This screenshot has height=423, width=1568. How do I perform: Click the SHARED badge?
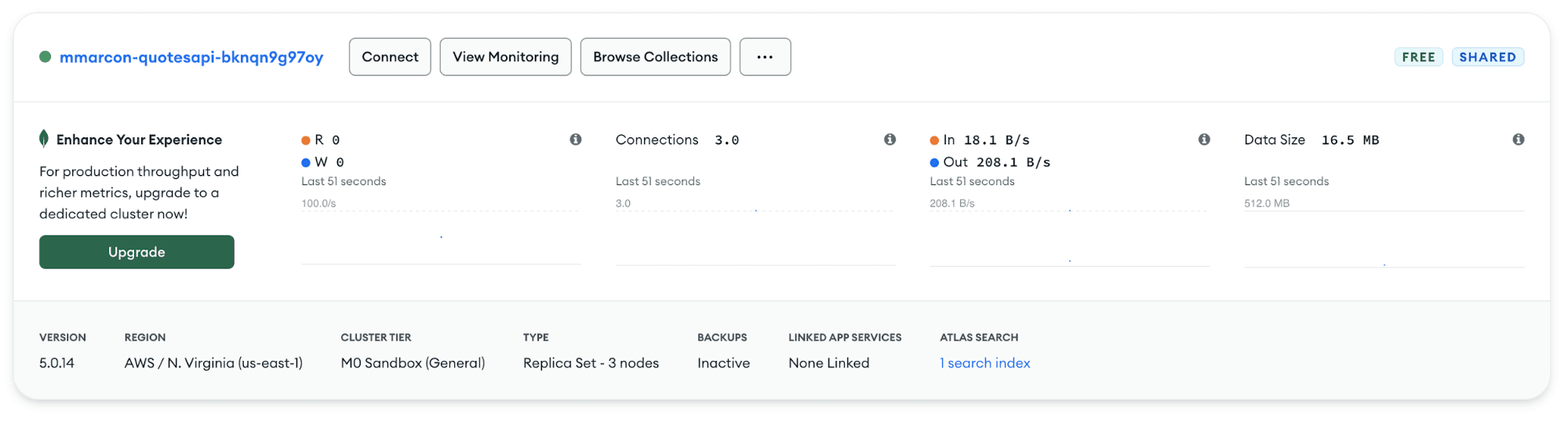pos(1487,57)
